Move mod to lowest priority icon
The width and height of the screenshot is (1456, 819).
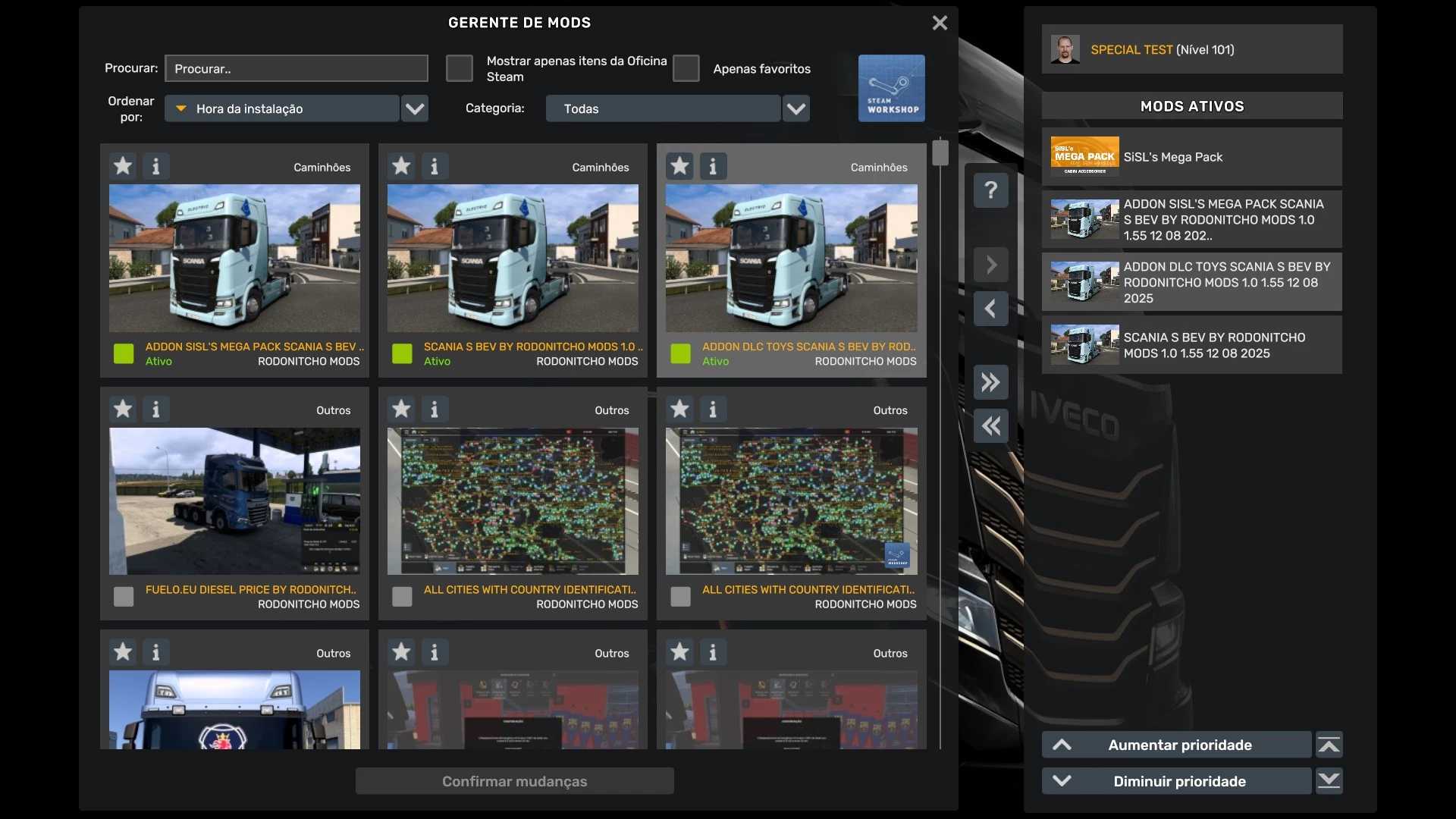pyautogui.click(x=1329, y=781)
